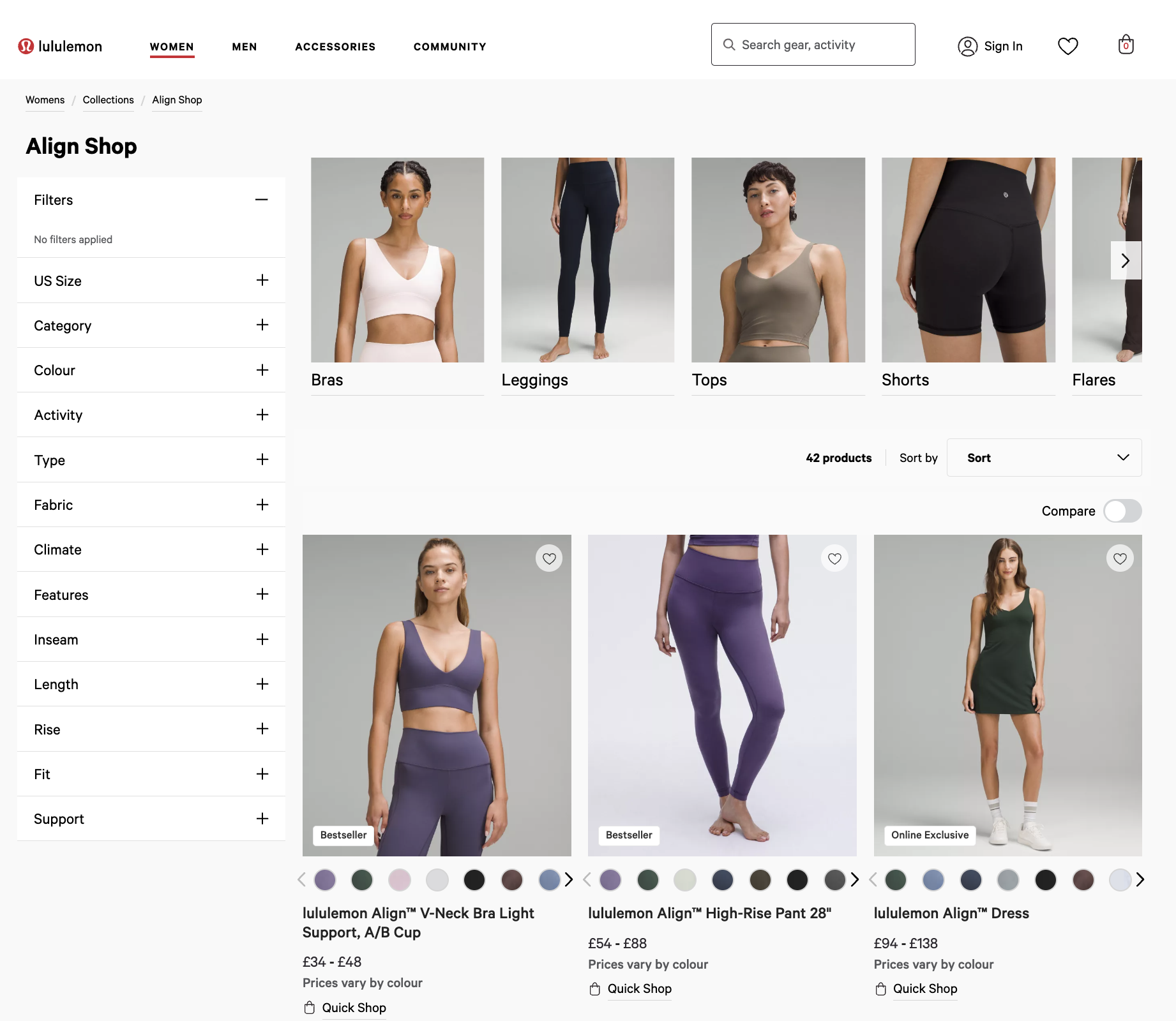Image resolution: width=1176 pixels, height=1021 pixels.
Task: Toggle the Compare switch
Action: click(x=1122, y=511)
